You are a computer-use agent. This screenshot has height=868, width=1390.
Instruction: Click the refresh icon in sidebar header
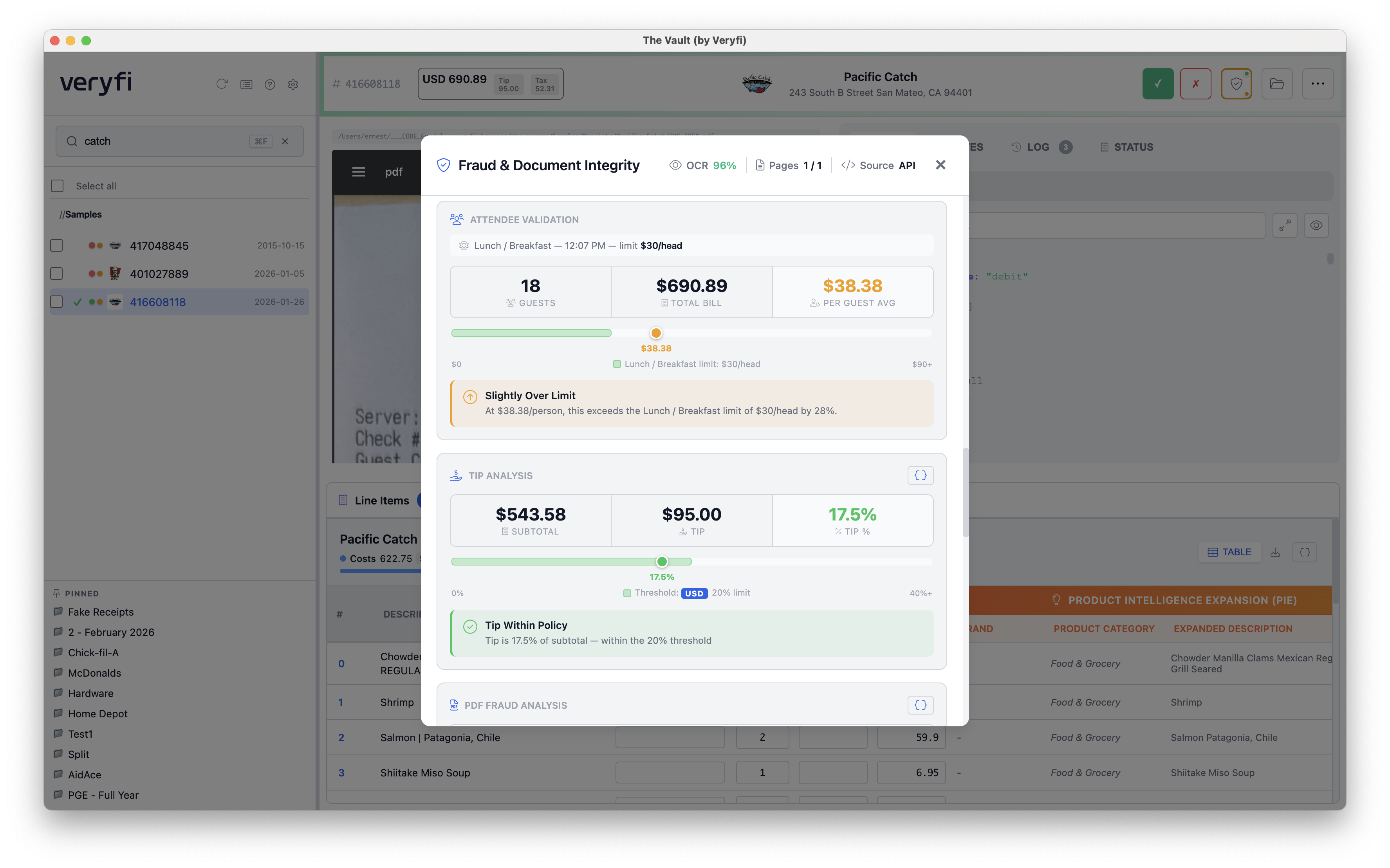point(222,85)
